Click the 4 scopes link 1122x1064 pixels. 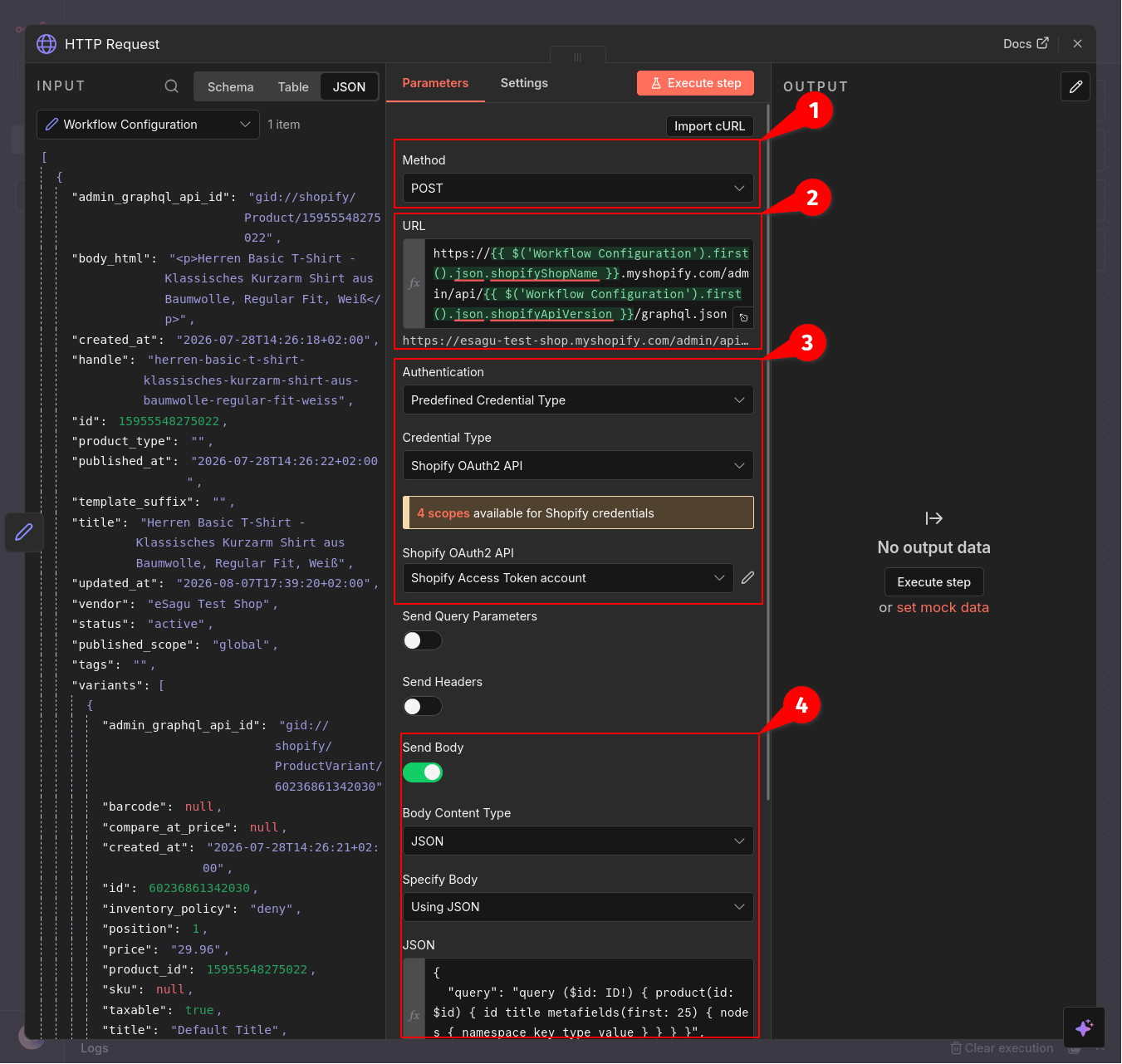point(443,513)
